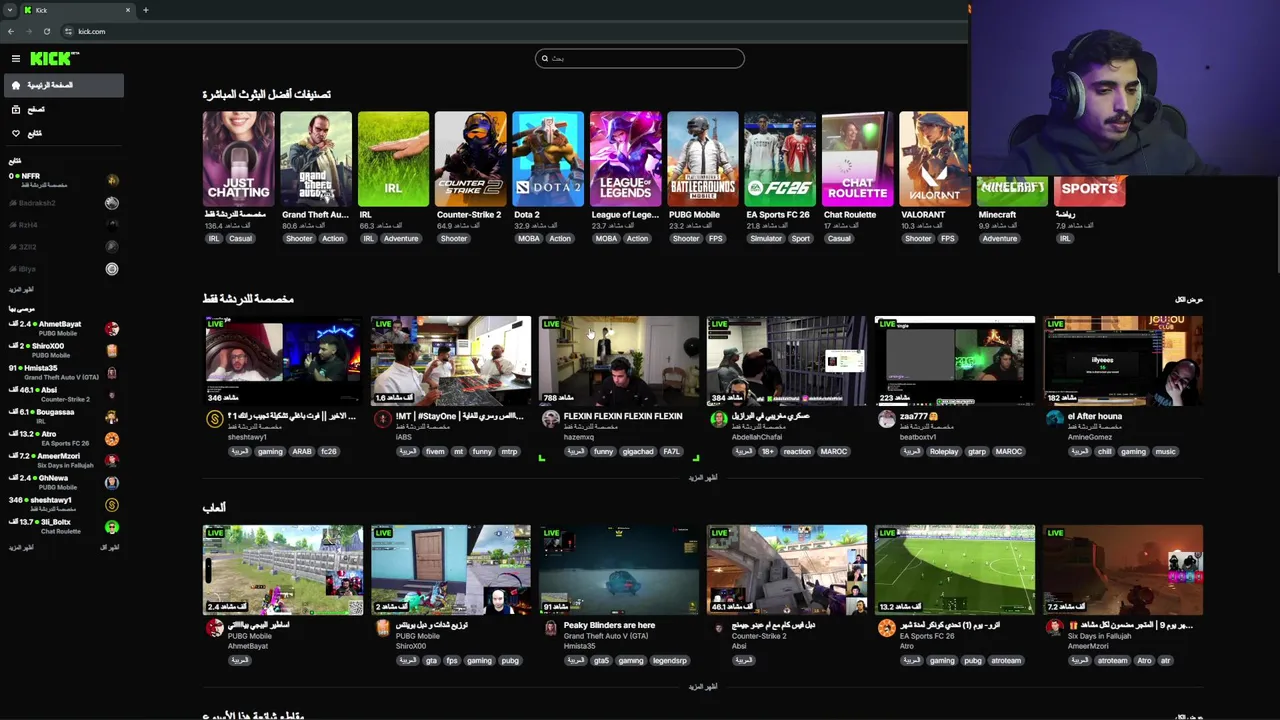Click the music tag under AmineGomez stream

[x=1165, y=451]
